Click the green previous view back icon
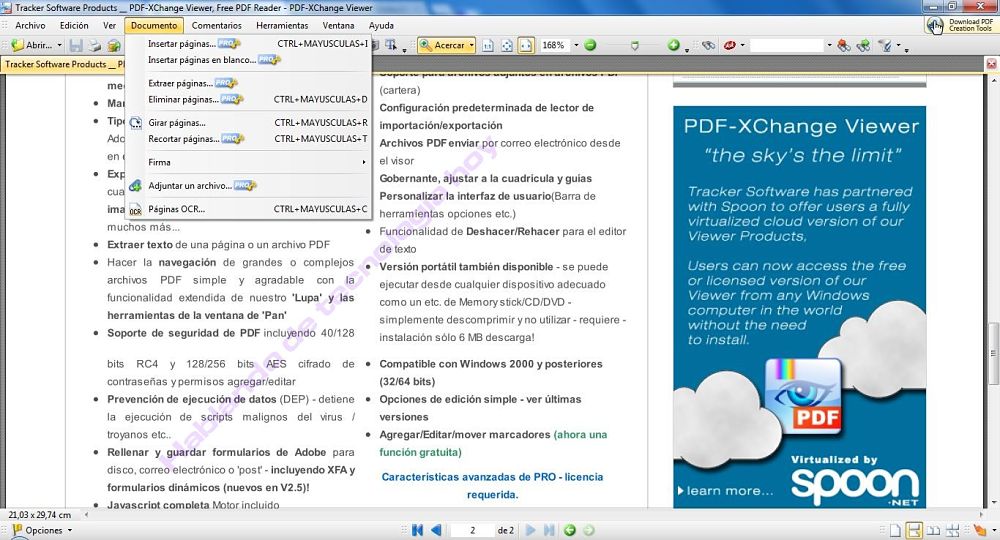The height and width of the screenshot is (540, 1000). click(x=570, y=530)
